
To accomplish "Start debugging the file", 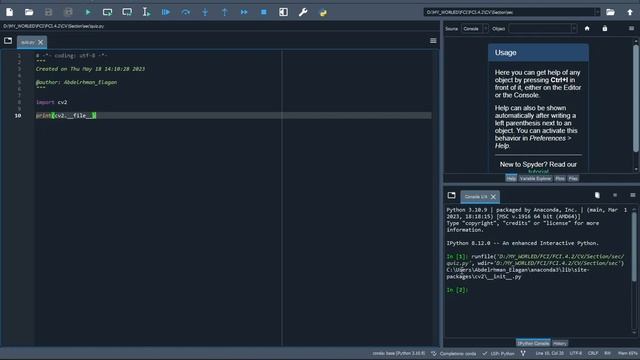I will 166,12.
